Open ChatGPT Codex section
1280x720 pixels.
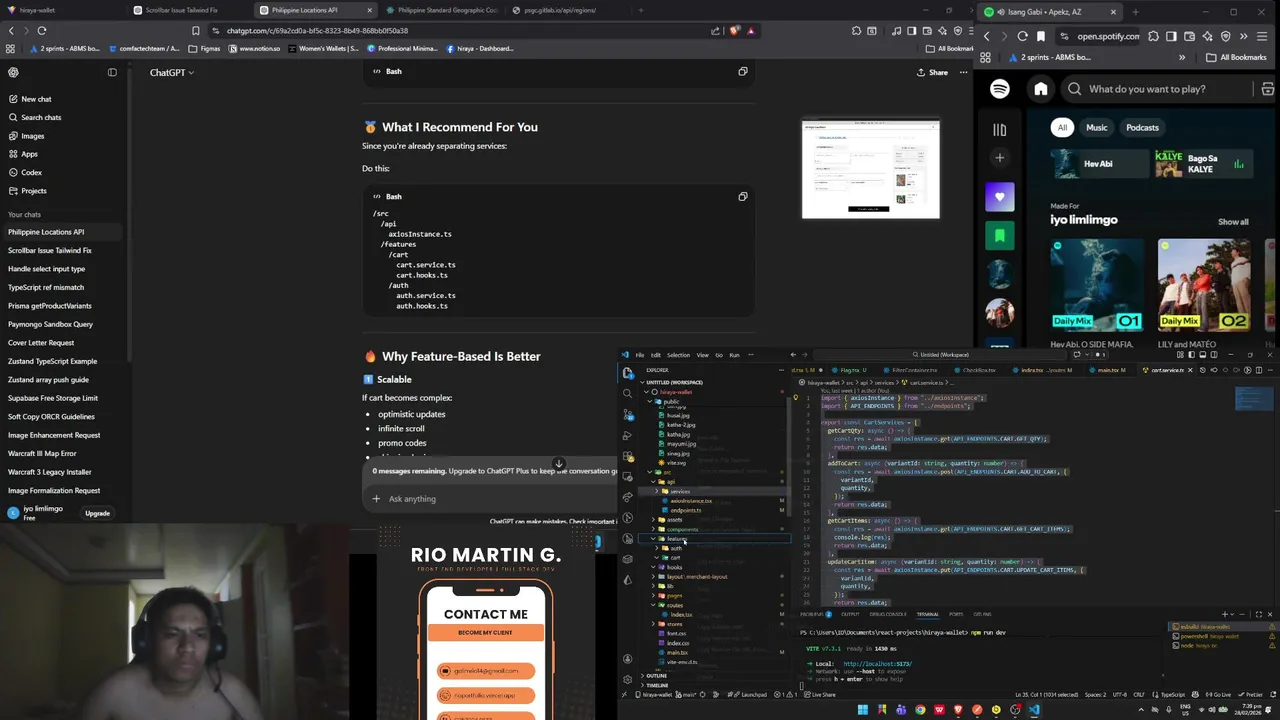point(31,172)
